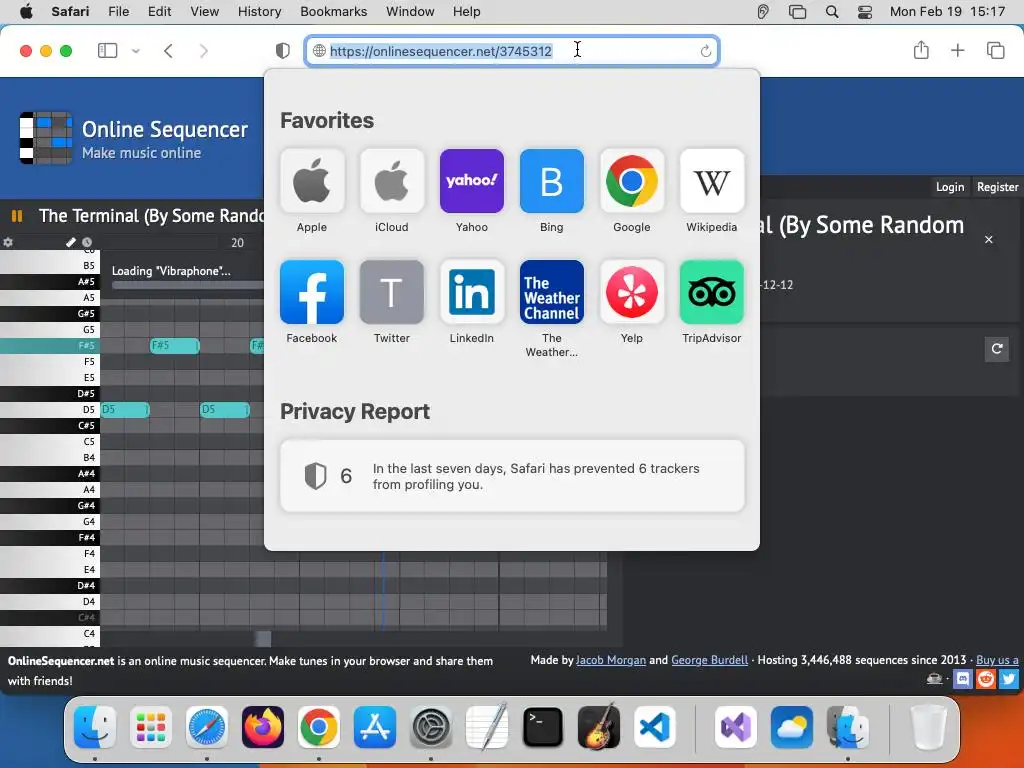
Task: Open the Discord icon in the footer
Action: coord(963,679)
